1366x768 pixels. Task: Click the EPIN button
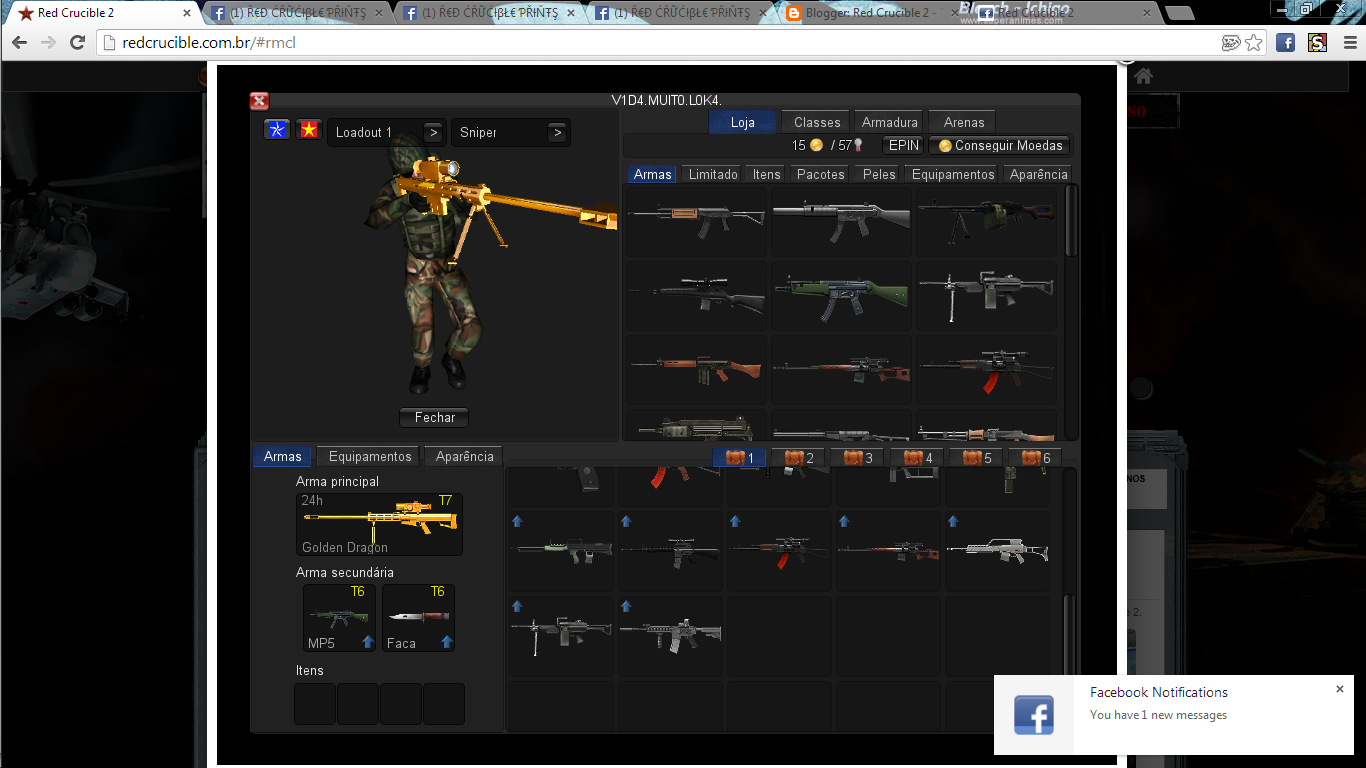[904, 145]
